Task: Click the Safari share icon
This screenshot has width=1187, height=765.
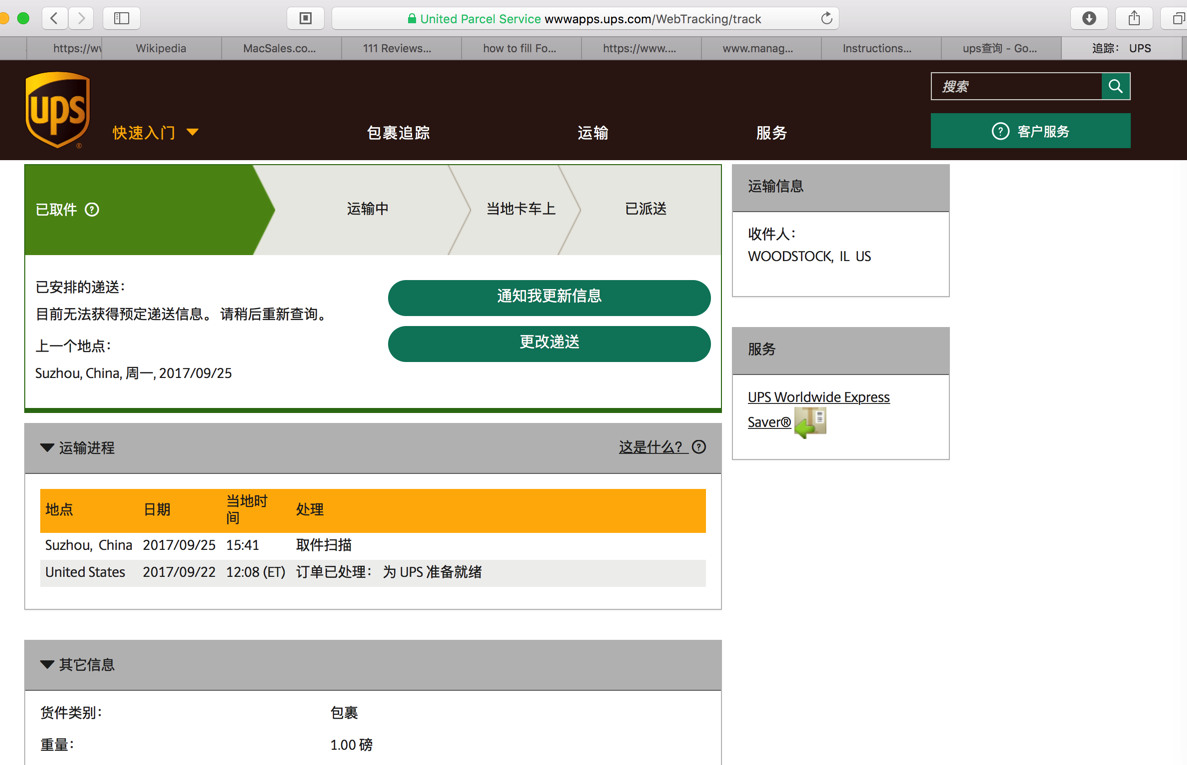Action: pyautogui.click(x=1134, y=18)
